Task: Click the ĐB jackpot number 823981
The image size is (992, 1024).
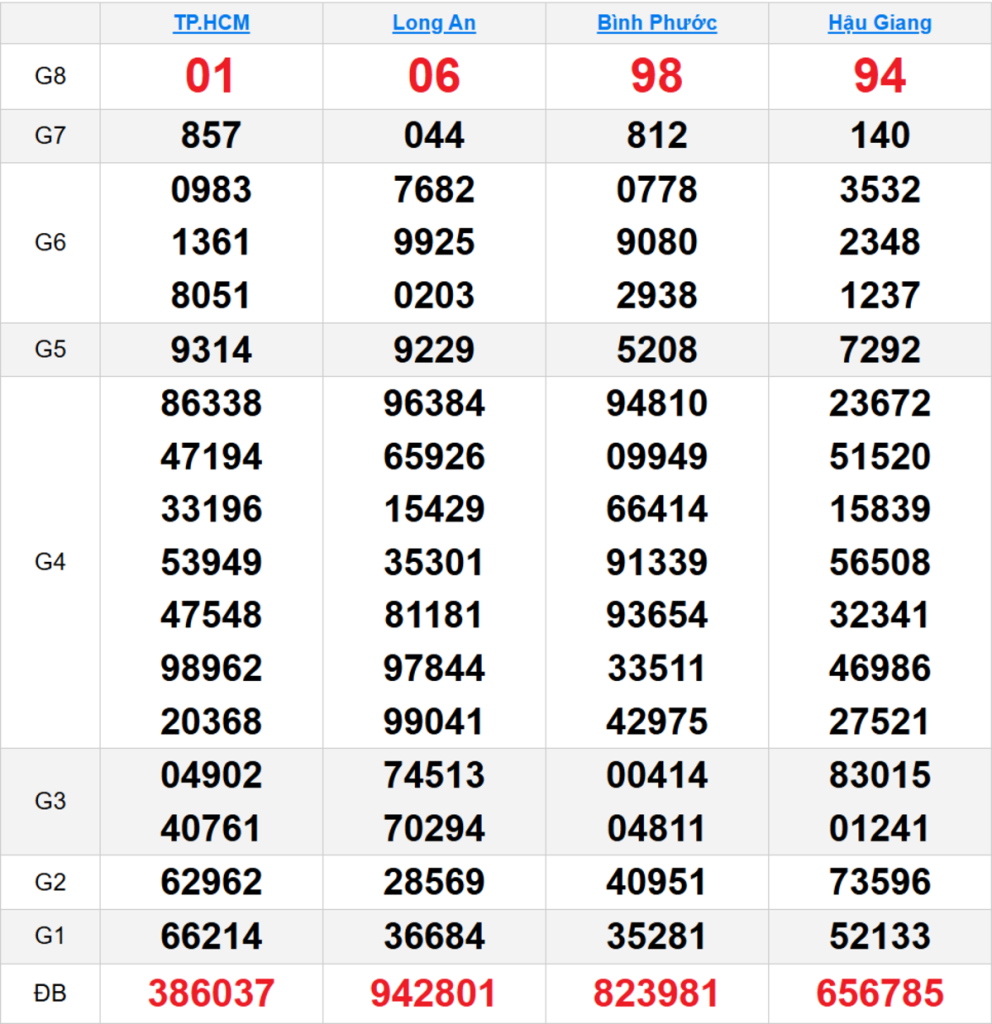Action: pyautogui.click(x=656, y=994)
